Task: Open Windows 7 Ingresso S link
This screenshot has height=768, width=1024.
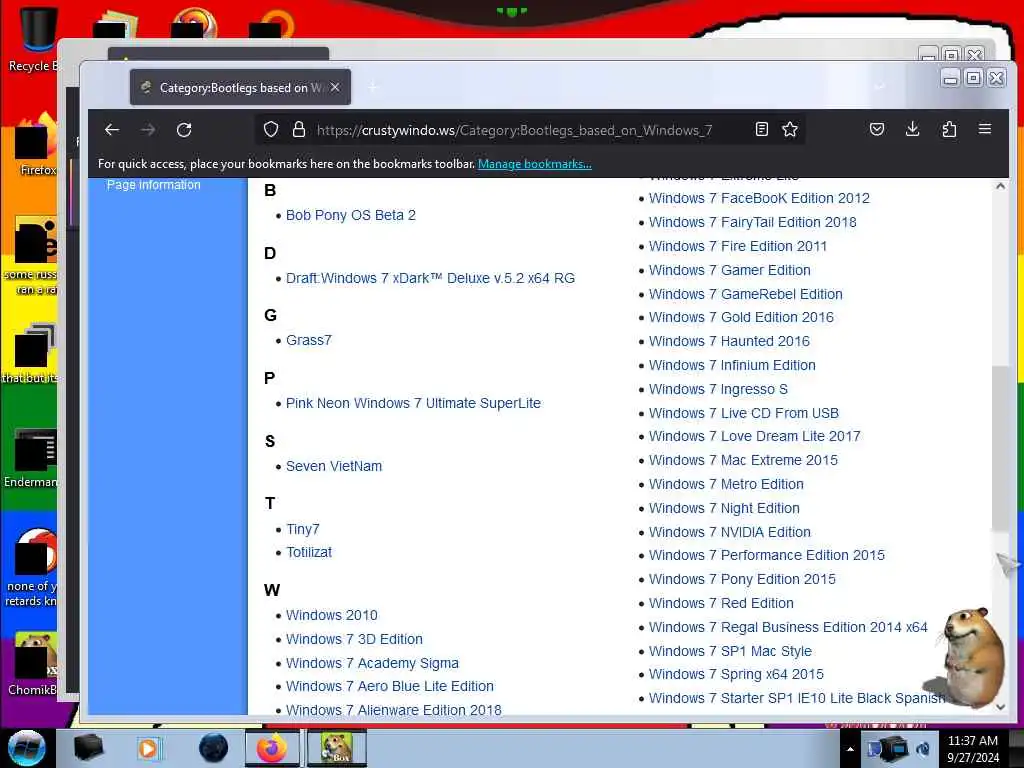Action: [x=718, y=390]
